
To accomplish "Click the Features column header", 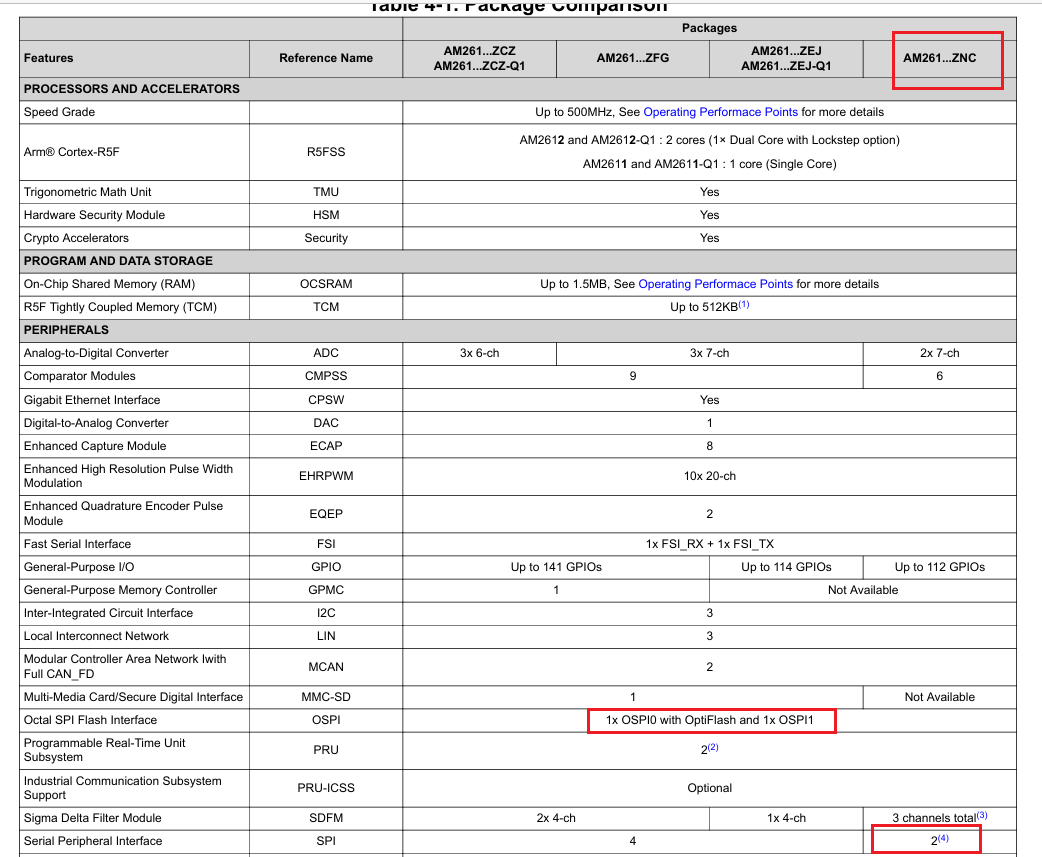I will coord(49,58).
